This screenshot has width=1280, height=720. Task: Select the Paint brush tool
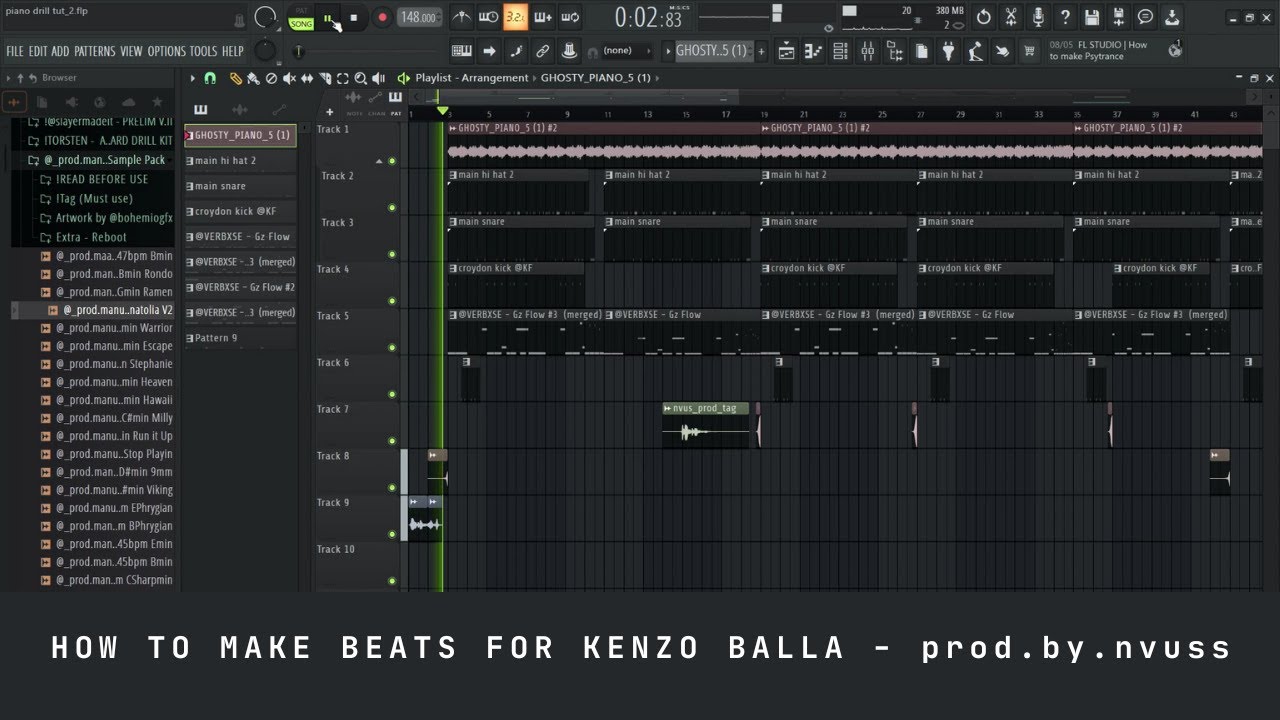[253, 78]
